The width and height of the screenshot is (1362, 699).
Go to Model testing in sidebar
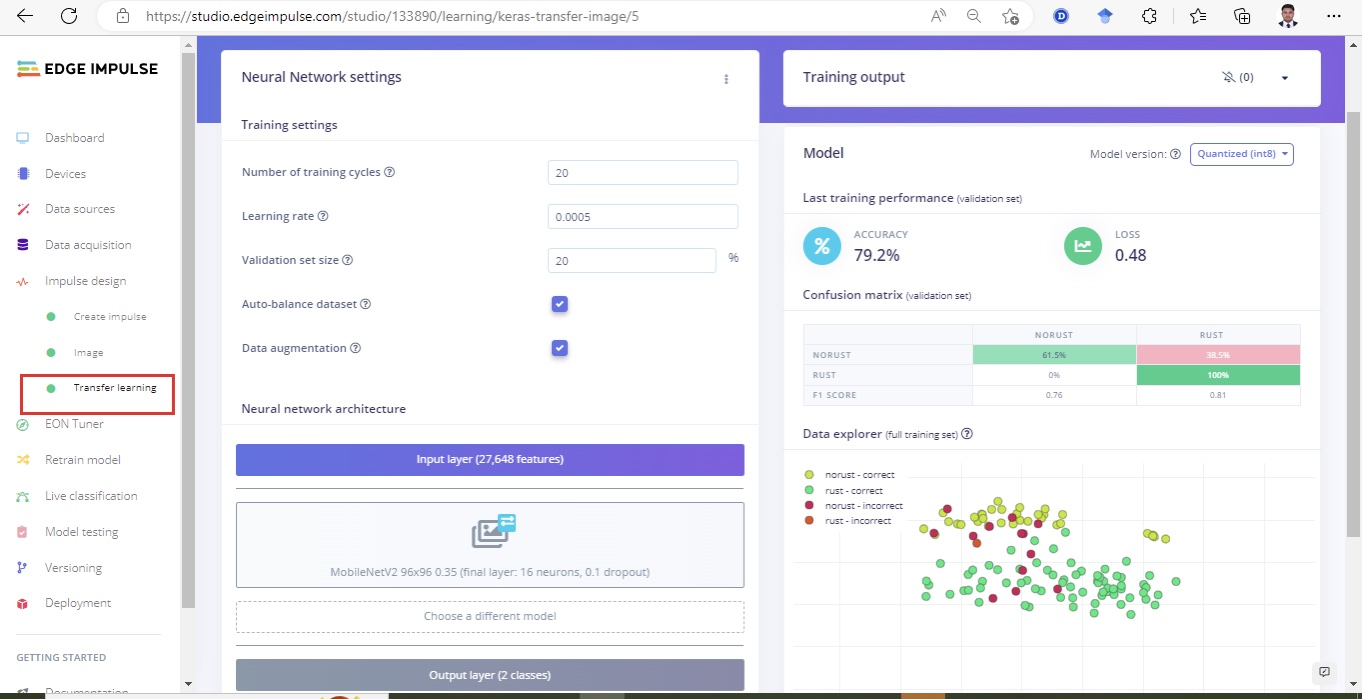click(81, 532)
